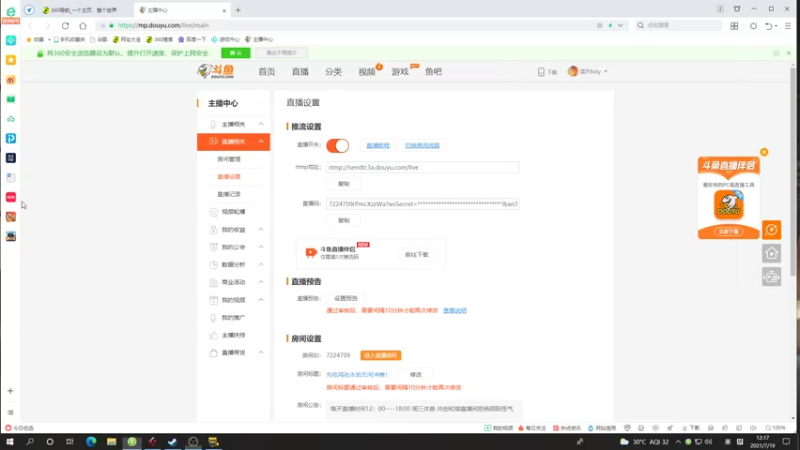Image resolution: width=800 pixels, height=450 pixels.
Task: Open Microsoft Edge from taskbar
Action: click(91, 442)
